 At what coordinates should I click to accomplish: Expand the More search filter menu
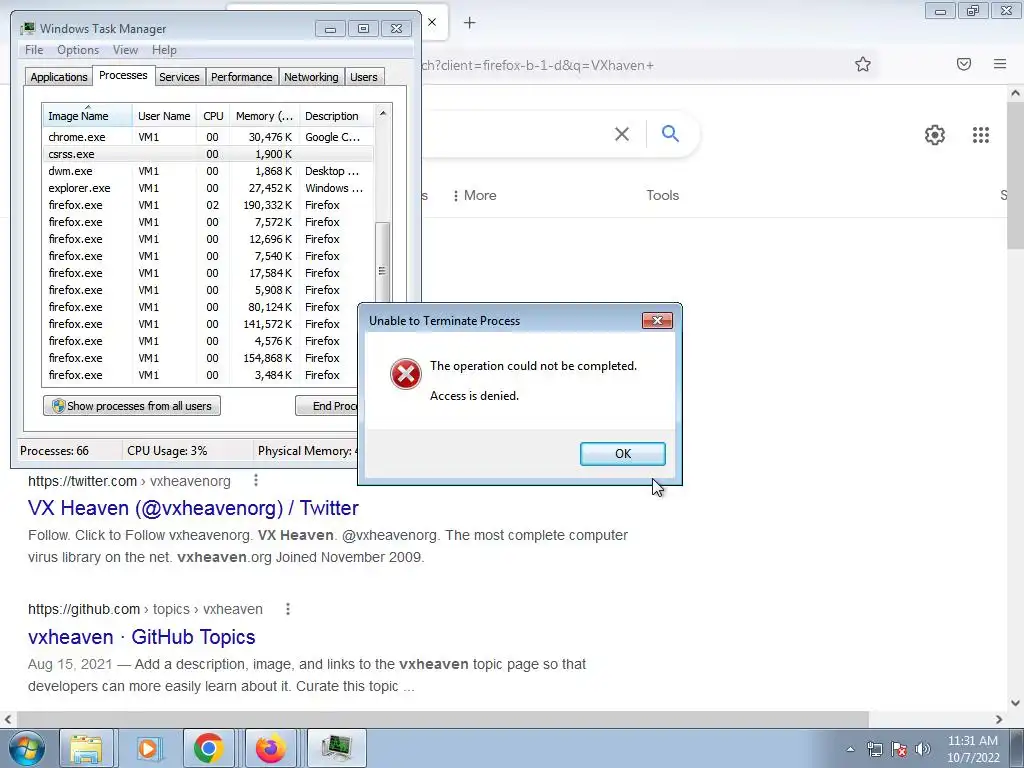pos(475,195)
